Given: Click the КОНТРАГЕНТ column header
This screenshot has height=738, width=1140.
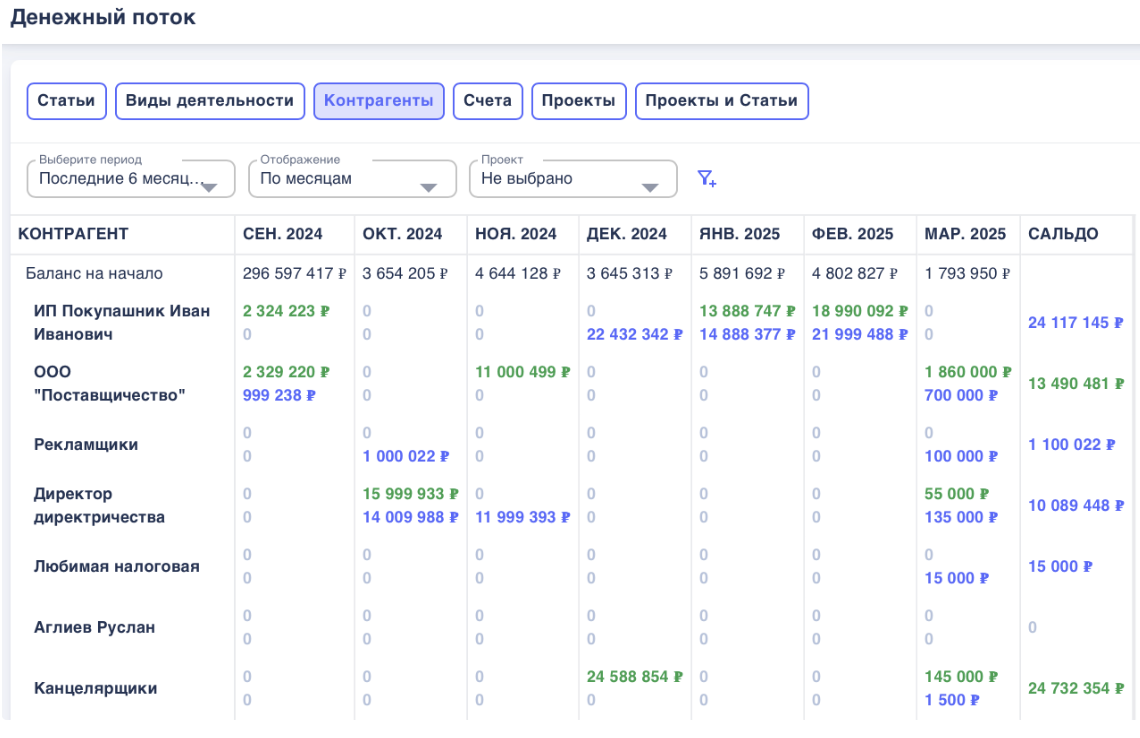Looking at the screenshot, I should (x=73, y=234).
